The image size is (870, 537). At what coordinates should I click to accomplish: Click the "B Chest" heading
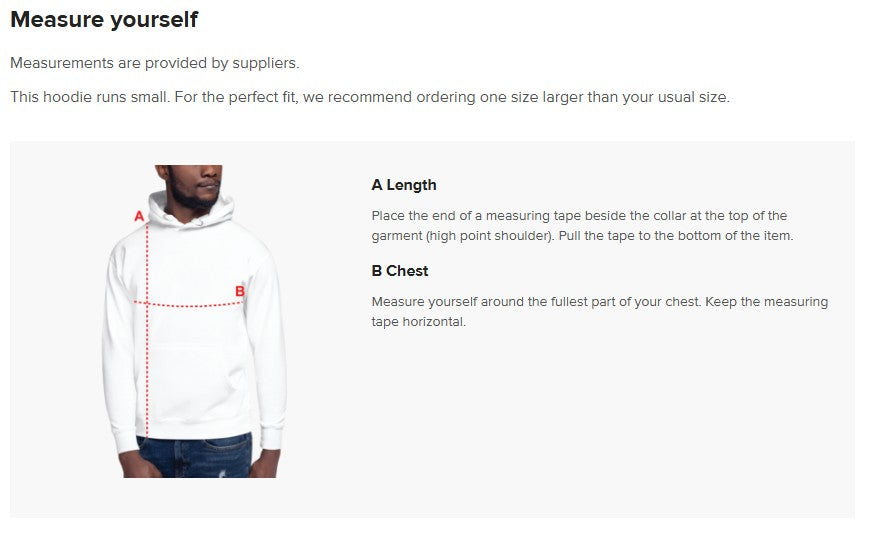coord(400,271)
